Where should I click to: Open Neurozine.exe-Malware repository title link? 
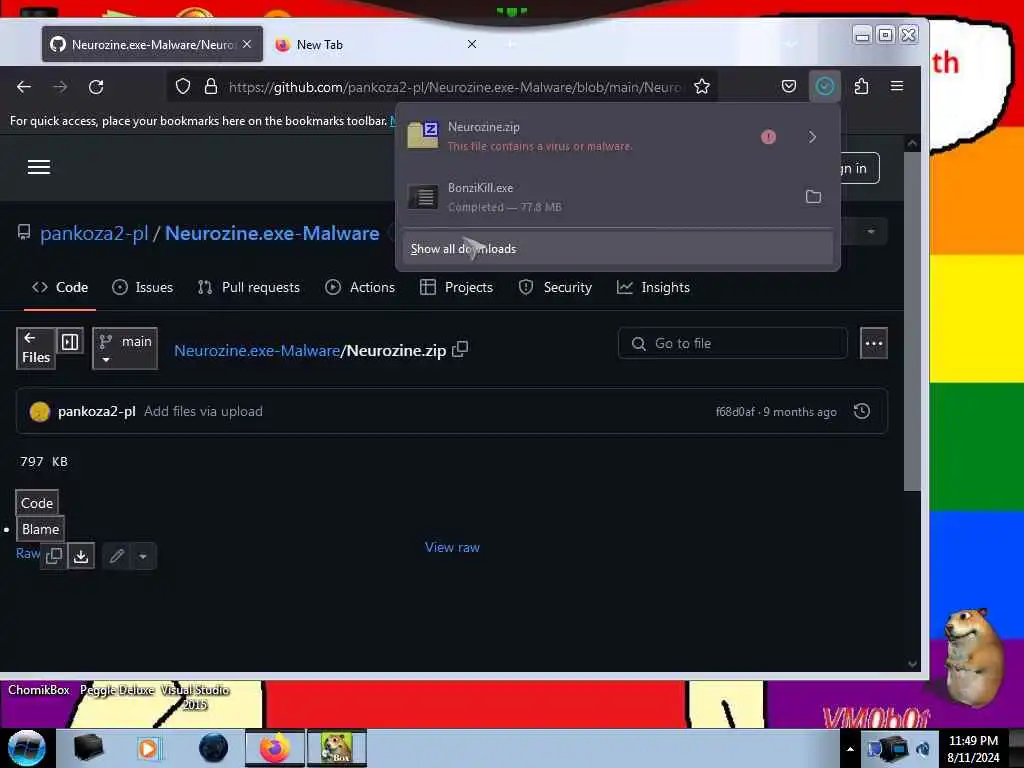pyautogui.click(x=272, y=233)
